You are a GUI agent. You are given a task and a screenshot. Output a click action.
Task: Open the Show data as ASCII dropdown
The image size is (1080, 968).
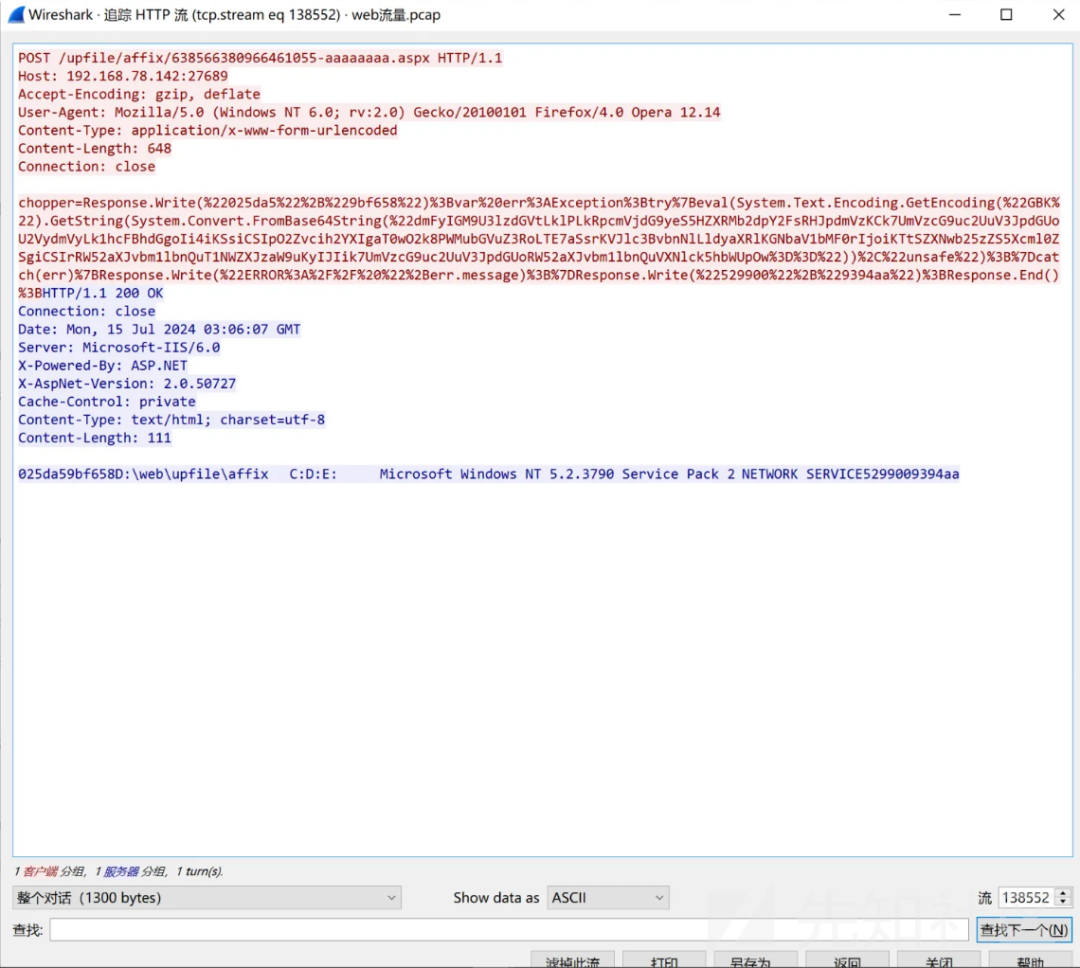point(608,898)
